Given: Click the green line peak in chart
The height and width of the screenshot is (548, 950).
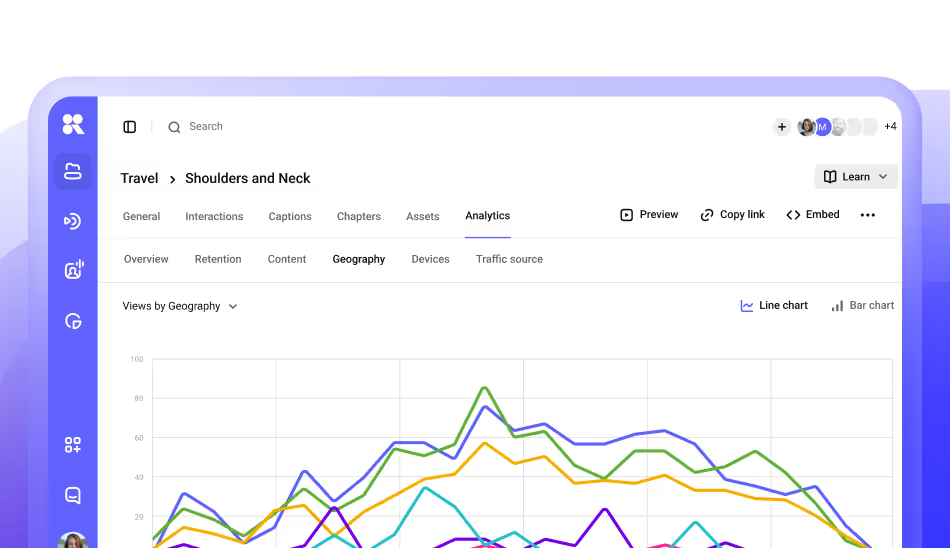Looking at the screenshot, I should coord(484,387).
